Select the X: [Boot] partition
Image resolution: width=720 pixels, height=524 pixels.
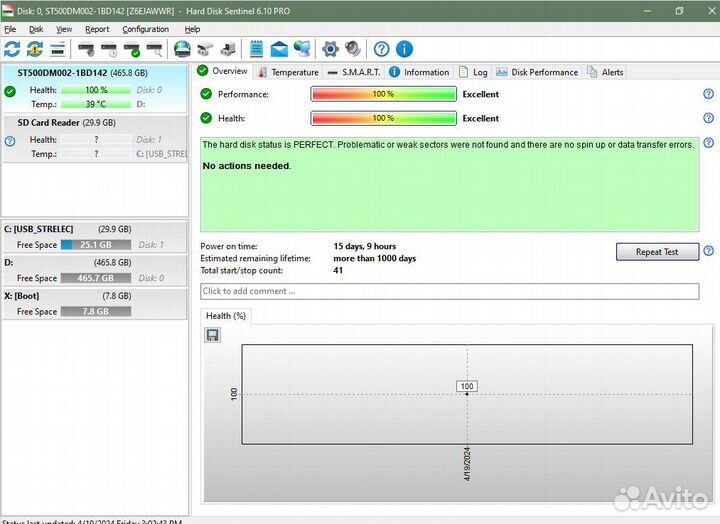click(95, 303)
